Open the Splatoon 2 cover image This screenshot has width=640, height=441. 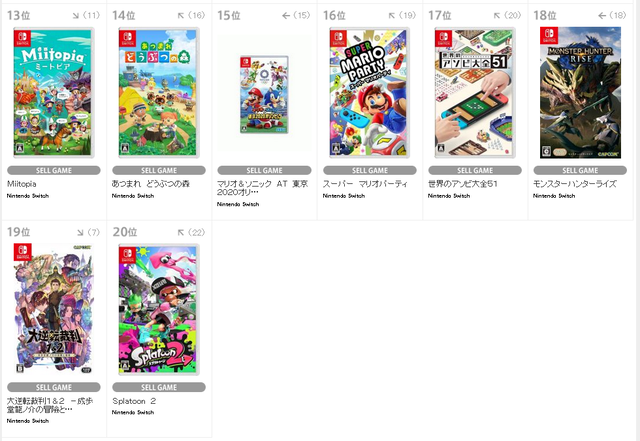tap(159, 309)
